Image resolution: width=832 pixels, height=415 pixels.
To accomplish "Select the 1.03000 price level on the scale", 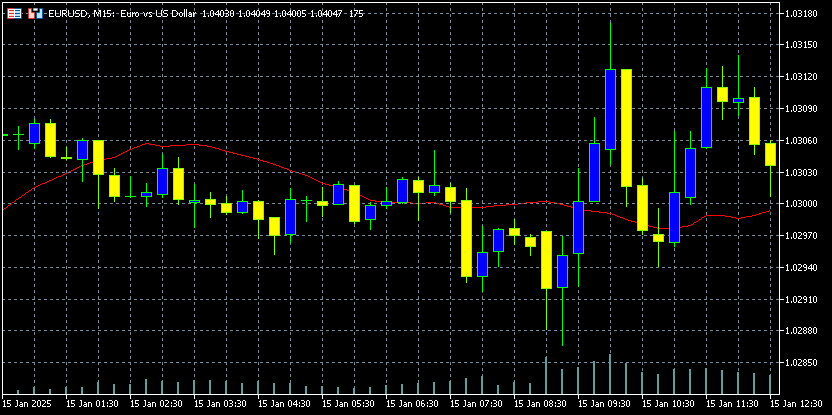I will [803, 204].
